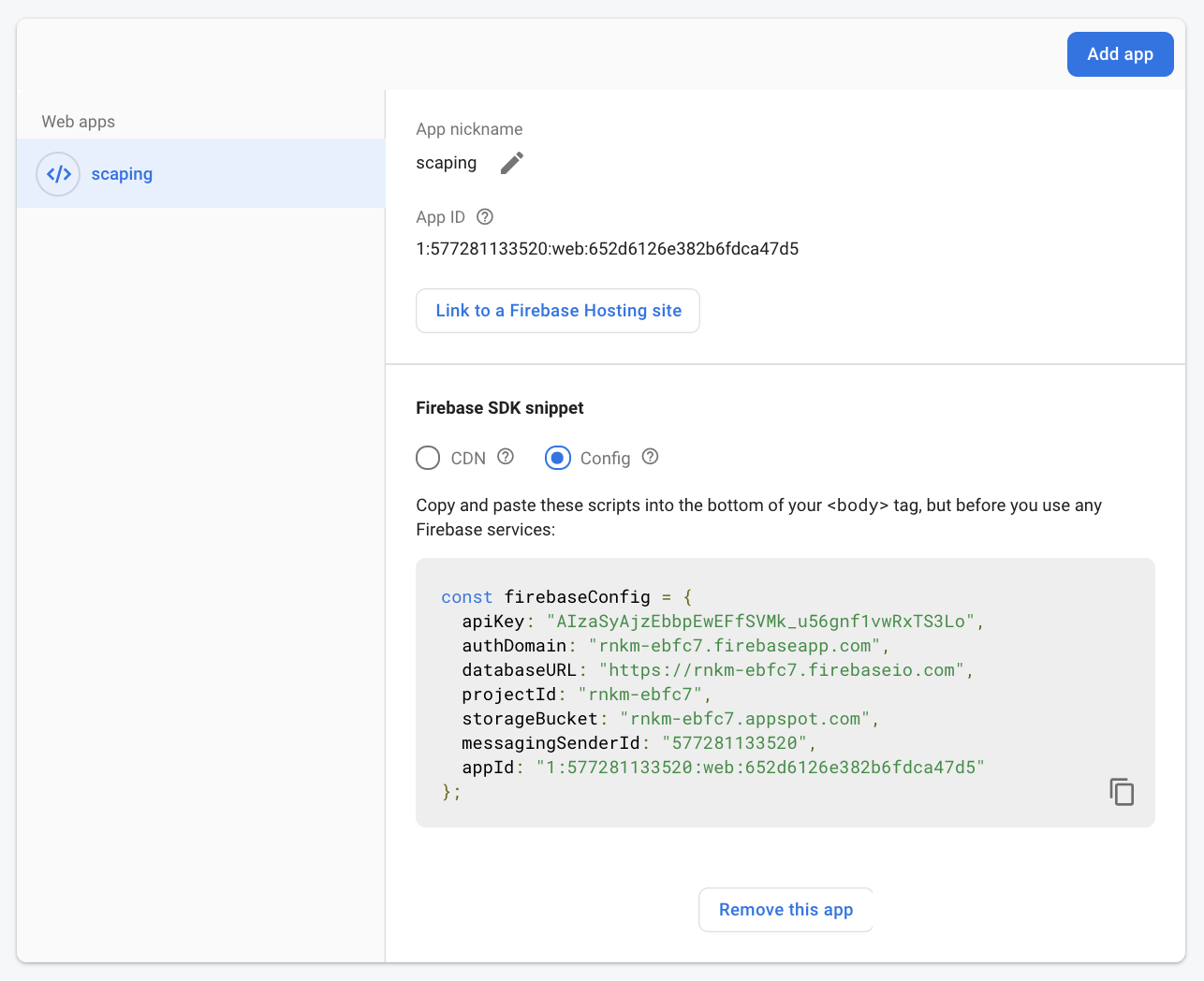Viewport: 1204px width, 981px height.
Task: Click the App nickname label
Action: click(x=469, y=129)
